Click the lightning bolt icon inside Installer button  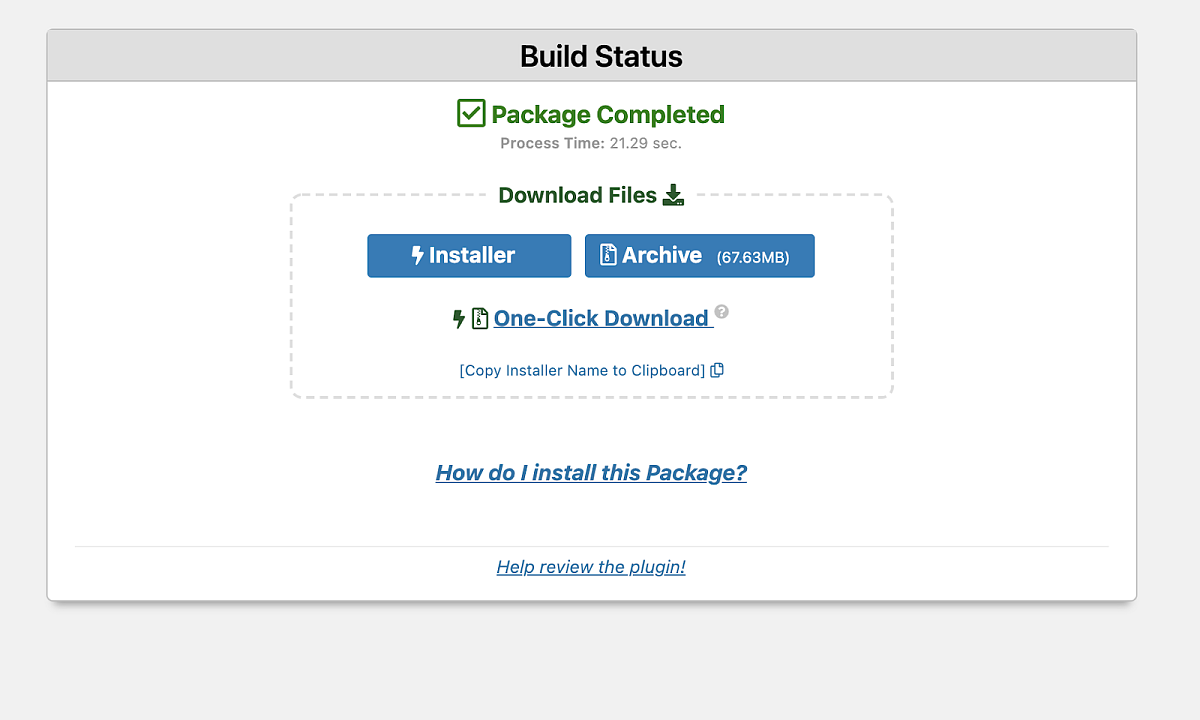click(x=418, y=256)
